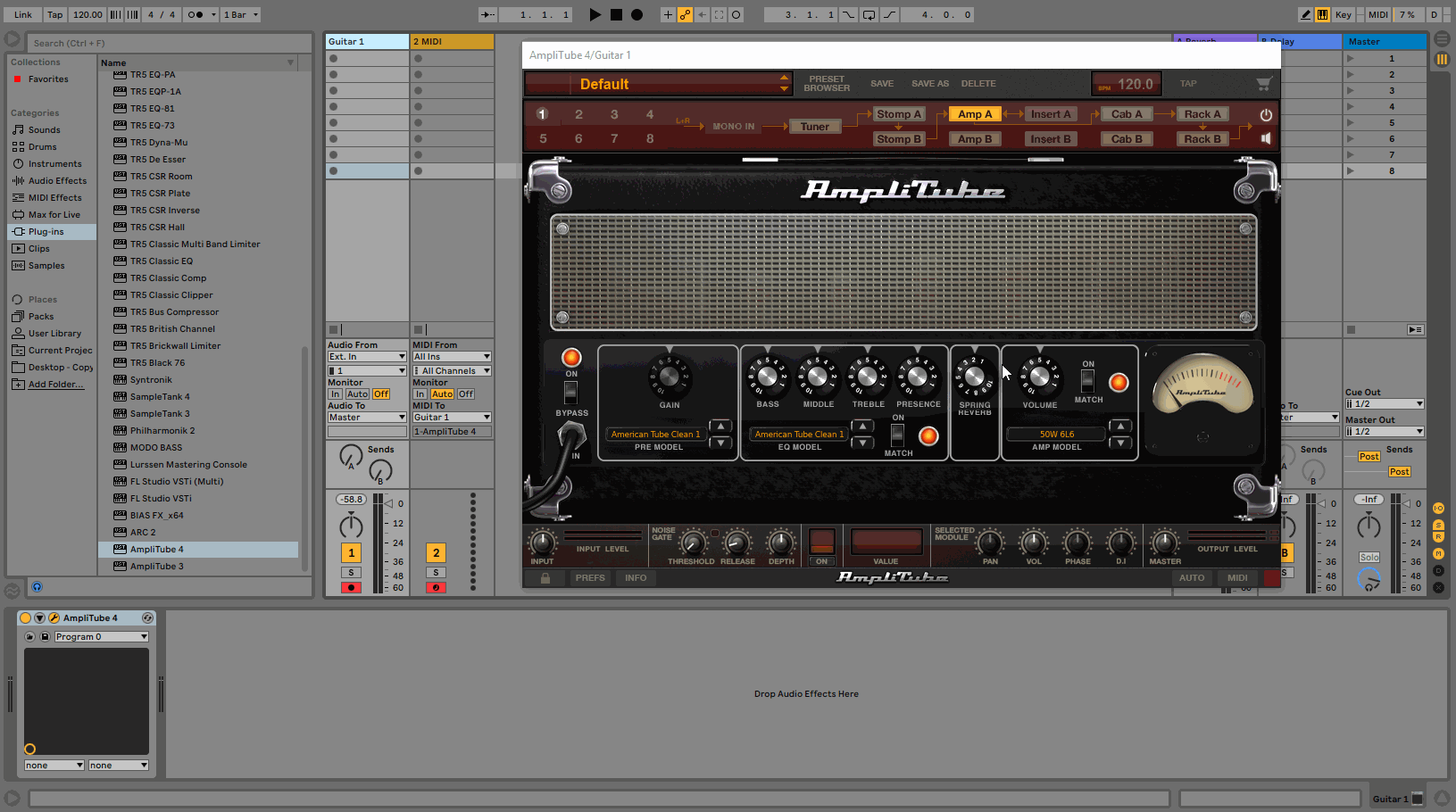Click the speaker output icon in AmpliTube
This screenshot has width=1456, height=812.
pos(1265,138)
